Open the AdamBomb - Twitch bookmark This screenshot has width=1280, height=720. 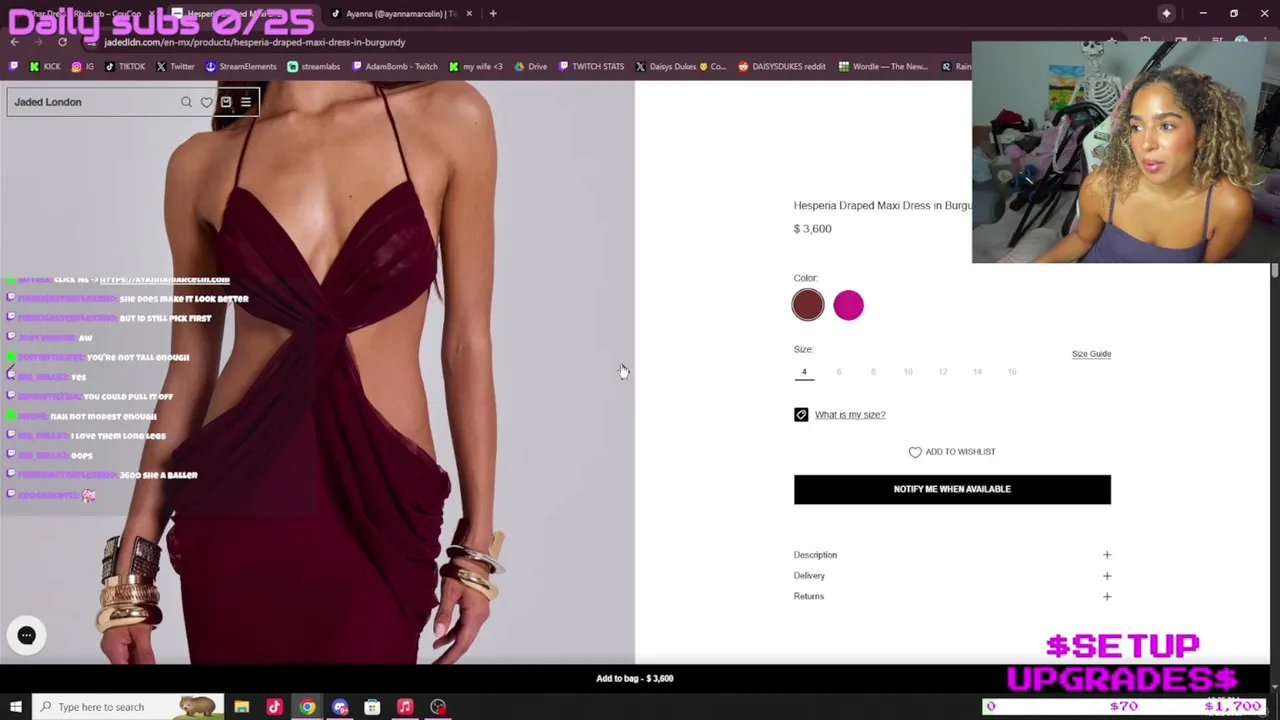395,67
